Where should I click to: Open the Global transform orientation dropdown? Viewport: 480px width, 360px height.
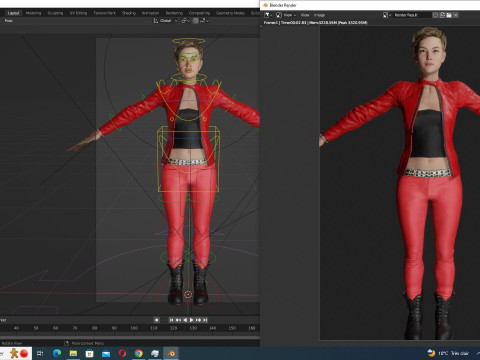coord(165,21)
